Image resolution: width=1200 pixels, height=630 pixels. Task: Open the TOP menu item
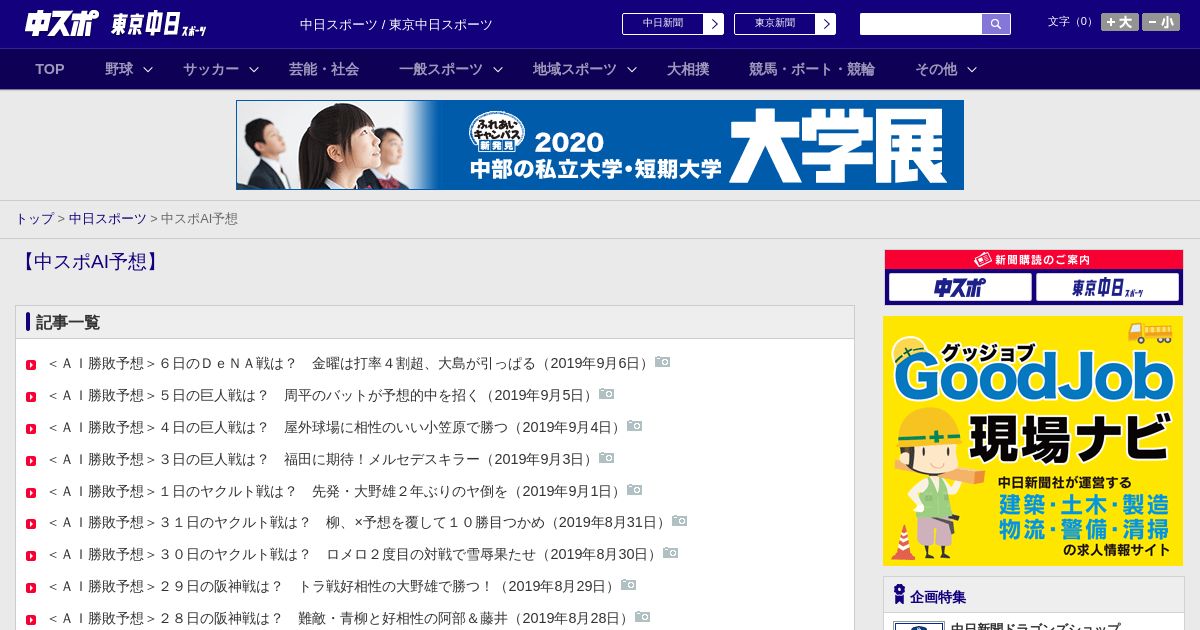coord(50,69)
